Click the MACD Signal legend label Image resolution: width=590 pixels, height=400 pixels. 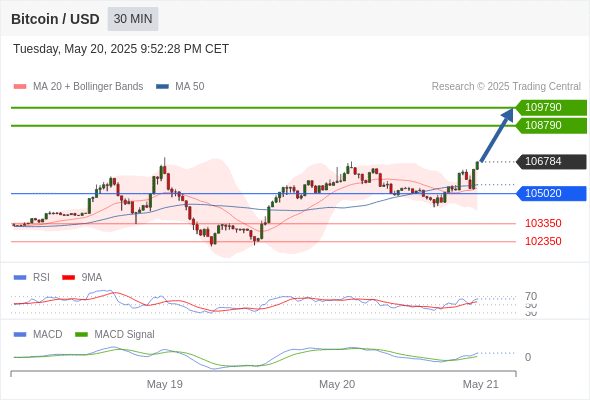124,335
